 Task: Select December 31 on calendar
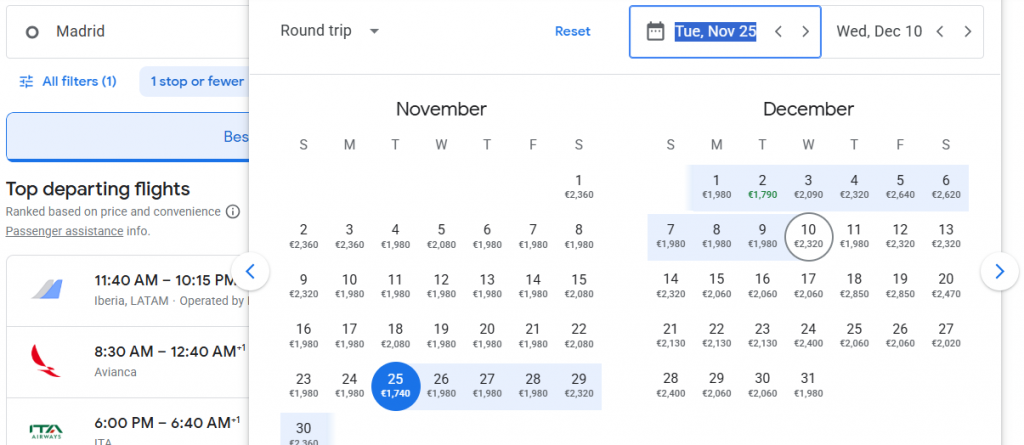pyautogui.click(x=808, y=385)
